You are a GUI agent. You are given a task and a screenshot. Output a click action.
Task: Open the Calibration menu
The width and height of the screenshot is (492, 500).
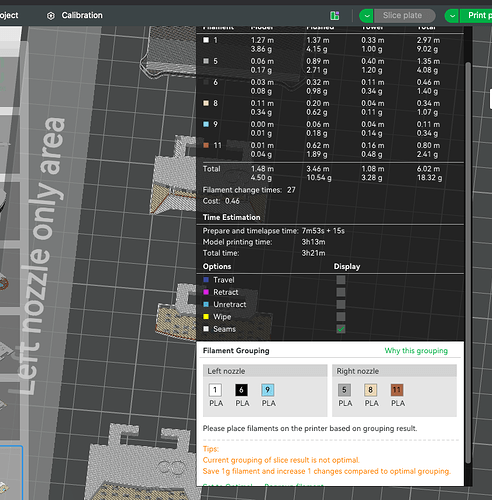point(82,15)
